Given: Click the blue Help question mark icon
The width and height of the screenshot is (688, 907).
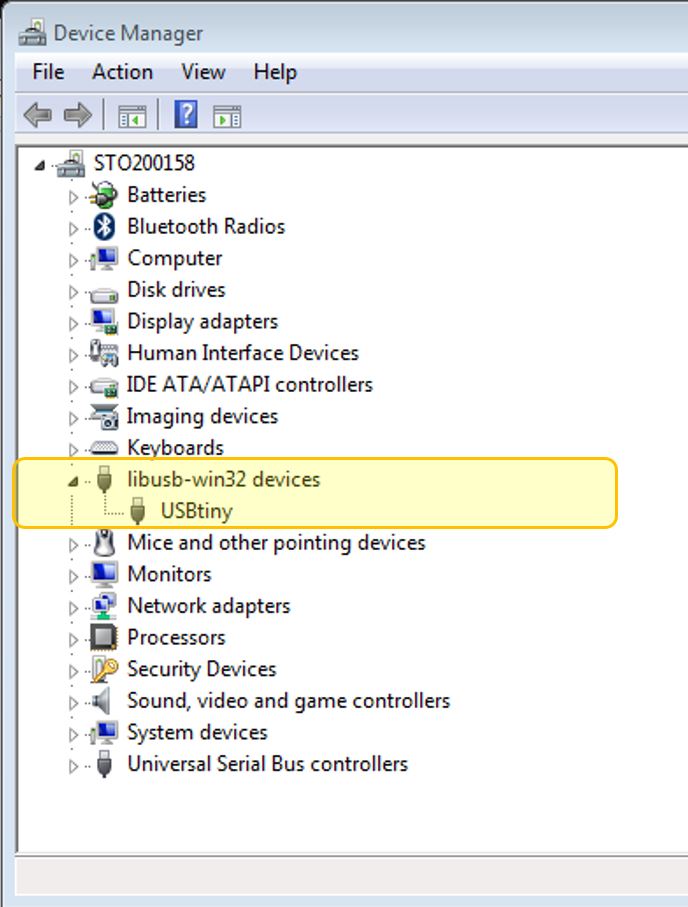Looking at the screenshot, I should tap(186, 114).
